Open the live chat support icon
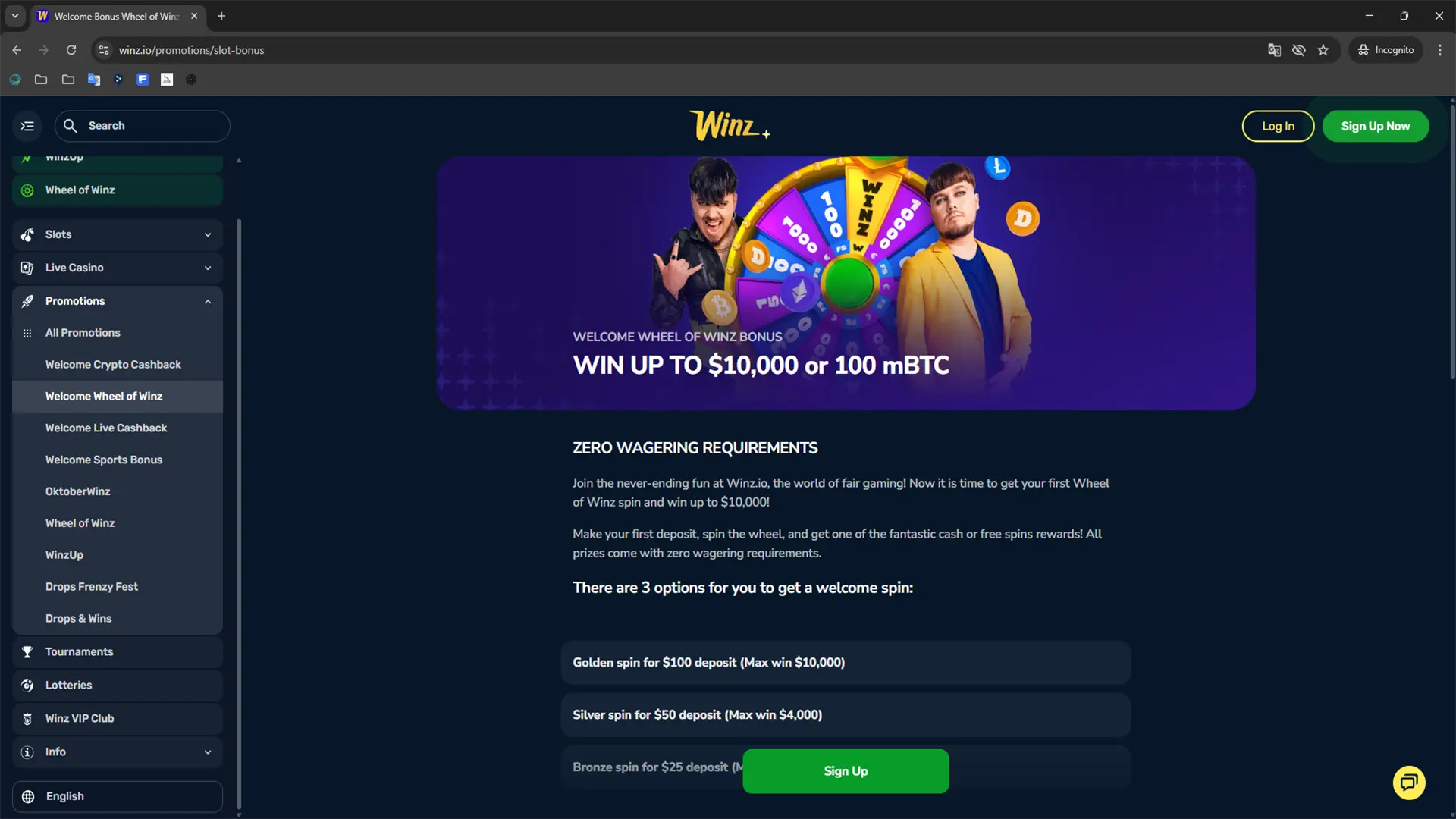1456x819 pixels. (x=1409, y=782)
